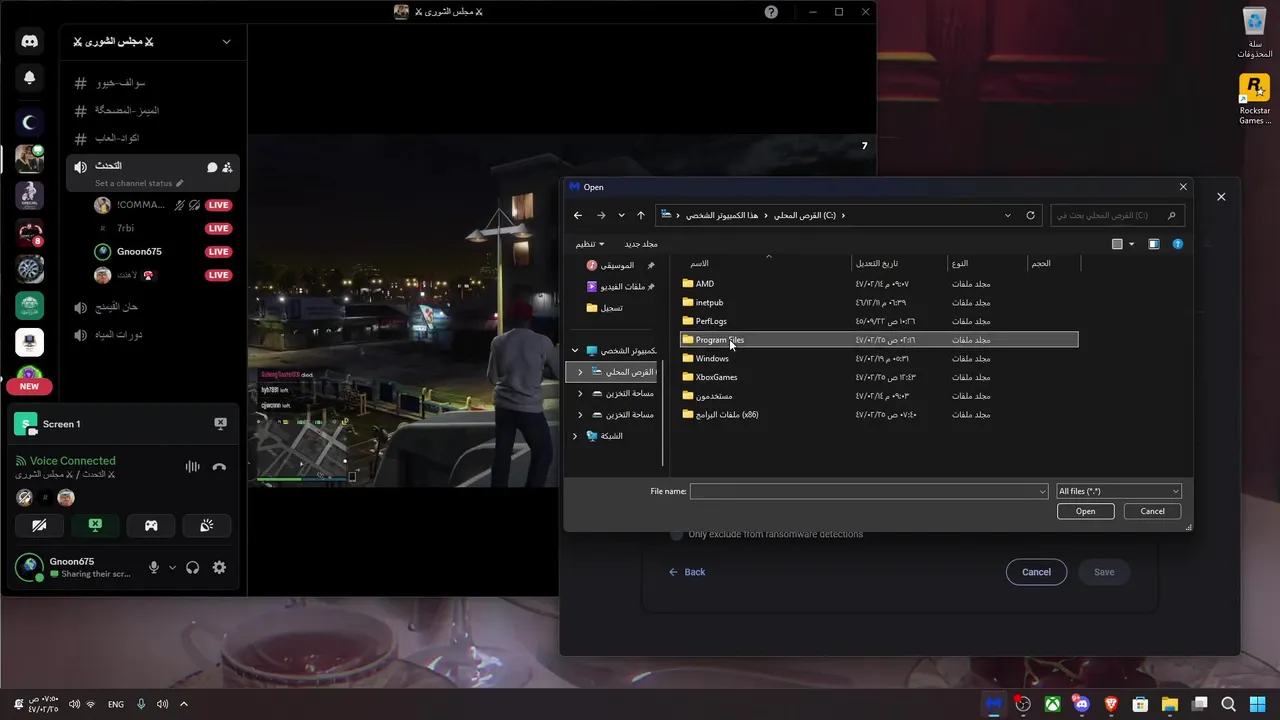Open Discord home via the Discord logo icon
The image size is (1280, 720).
click(x=29, y=41)
